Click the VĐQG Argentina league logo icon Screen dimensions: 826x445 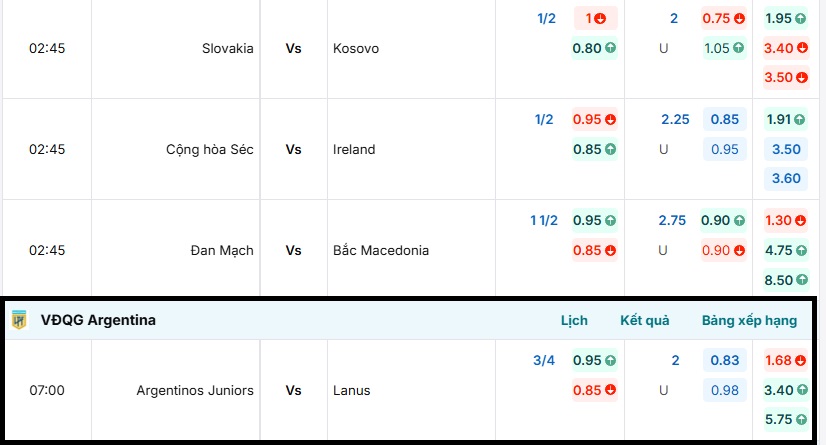point(19,320)
